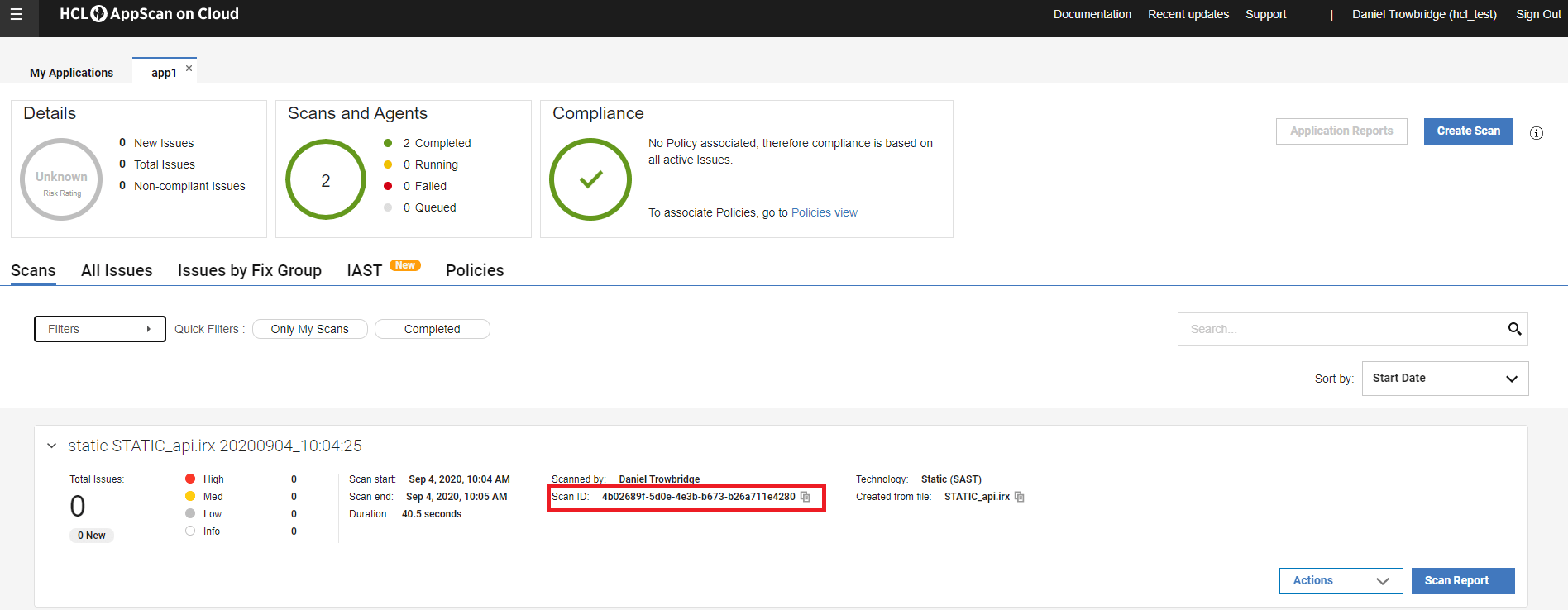This screenshot has height=610, width=1568.
Task: Click the HCL AppScan on Cloud logo
Action: pyautogui.click(x=149, y=14)
